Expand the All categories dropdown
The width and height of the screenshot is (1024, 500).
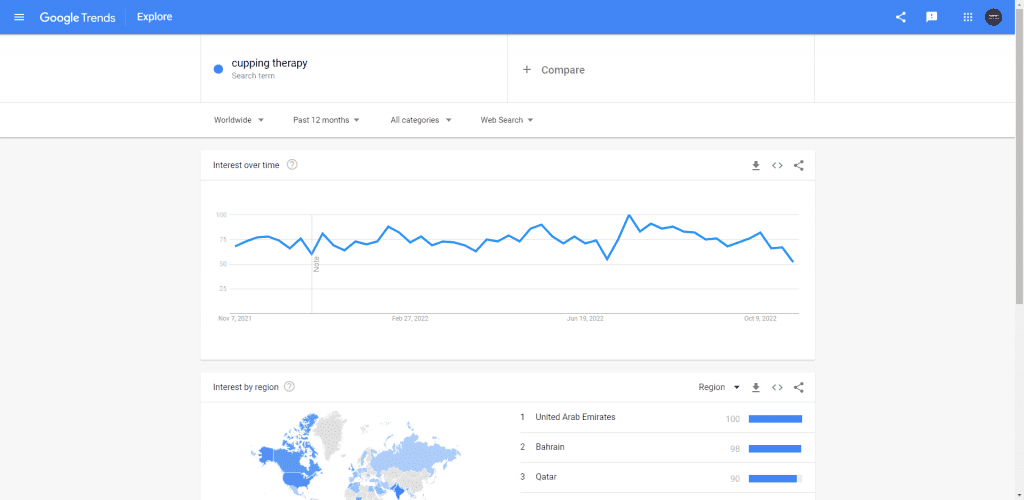point(421,120)
